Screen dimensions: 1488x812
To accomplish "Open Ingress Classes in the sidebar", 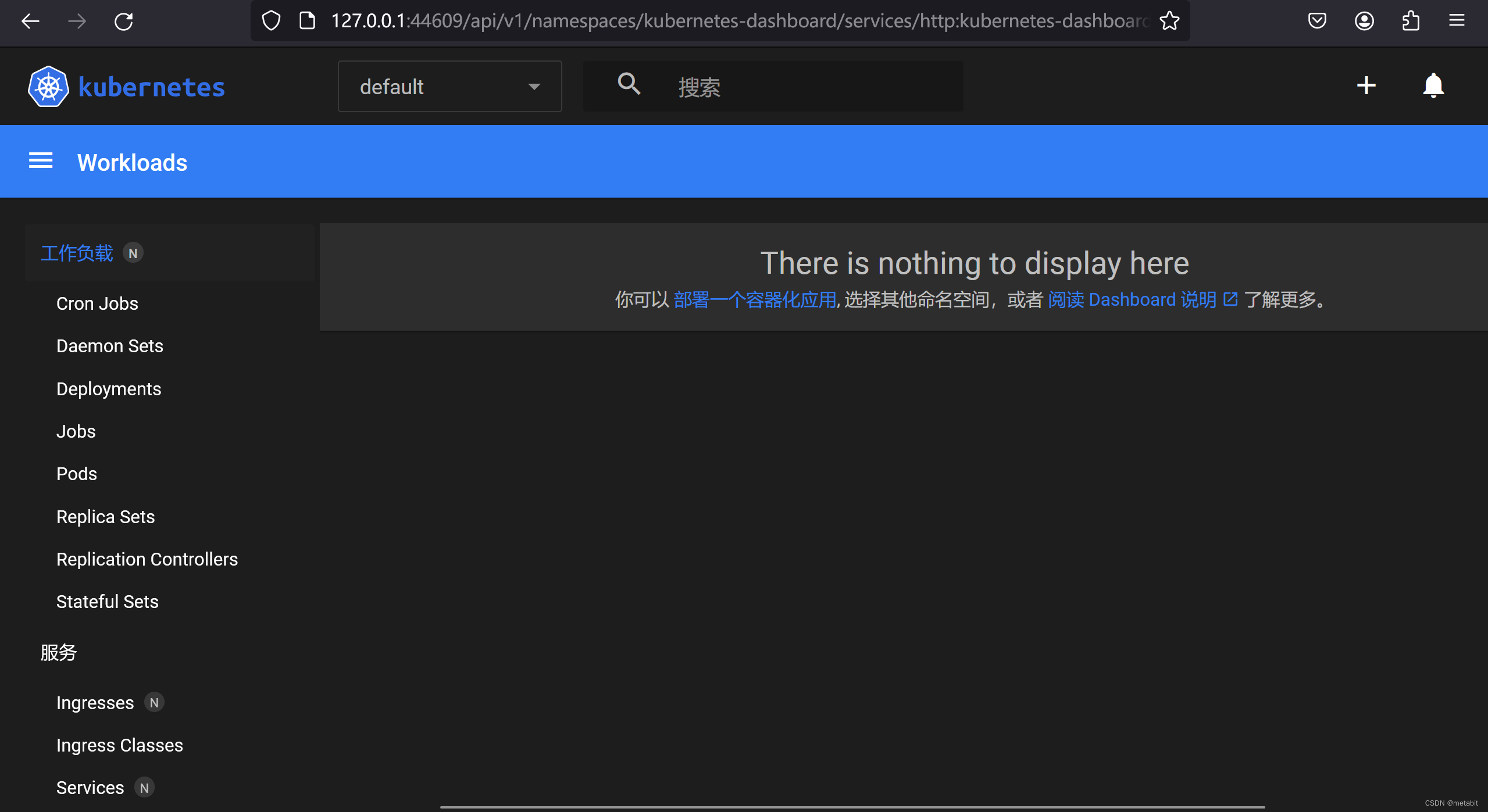I will click(x=120, y=745).
